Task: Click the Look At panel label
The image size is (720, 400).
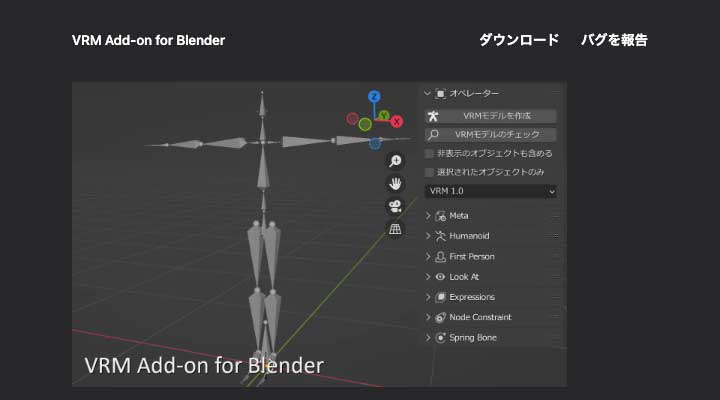Action: (x=464, y=277)
